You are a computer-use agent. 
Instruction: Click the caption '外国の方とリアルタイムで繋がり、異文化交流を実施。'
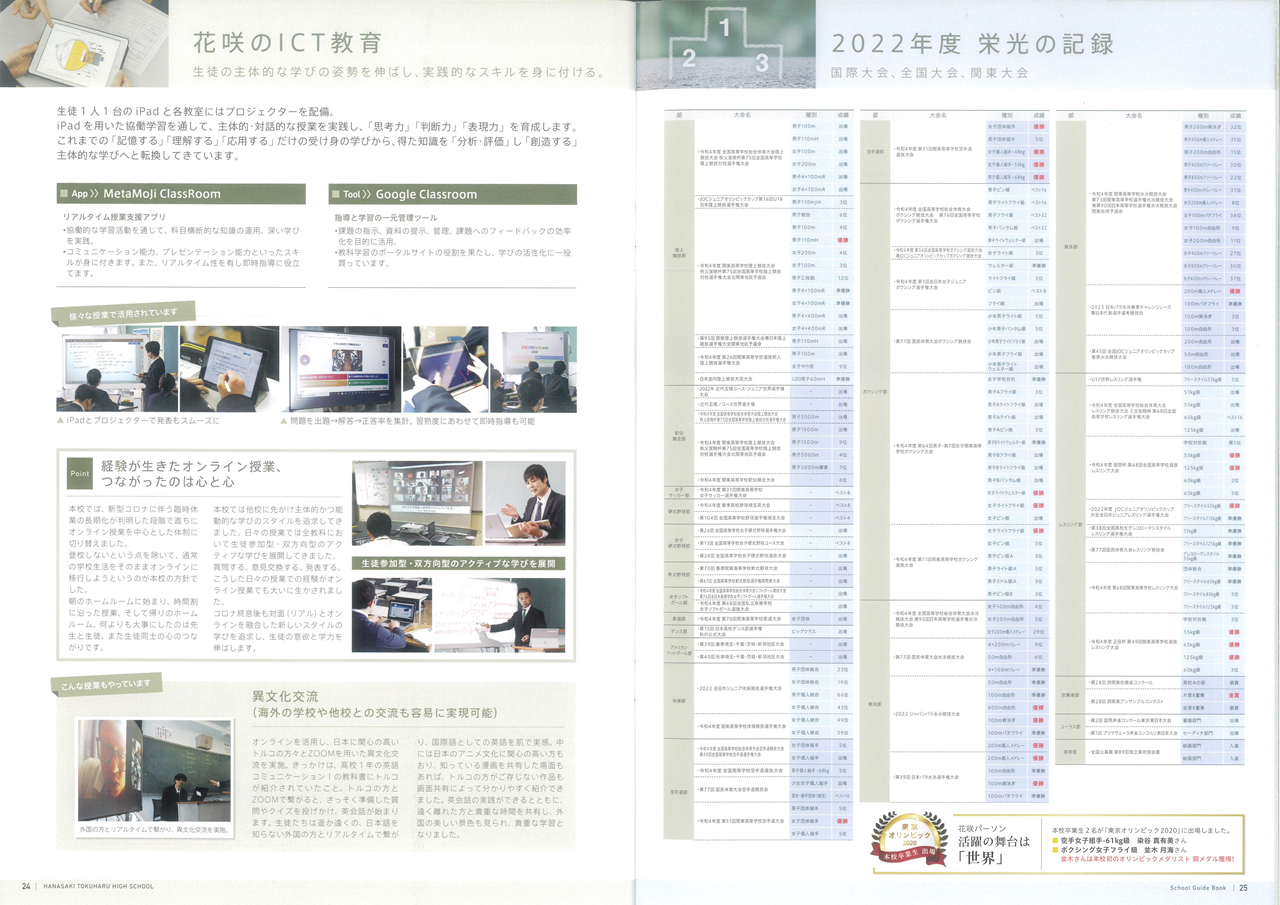[154, 830]
